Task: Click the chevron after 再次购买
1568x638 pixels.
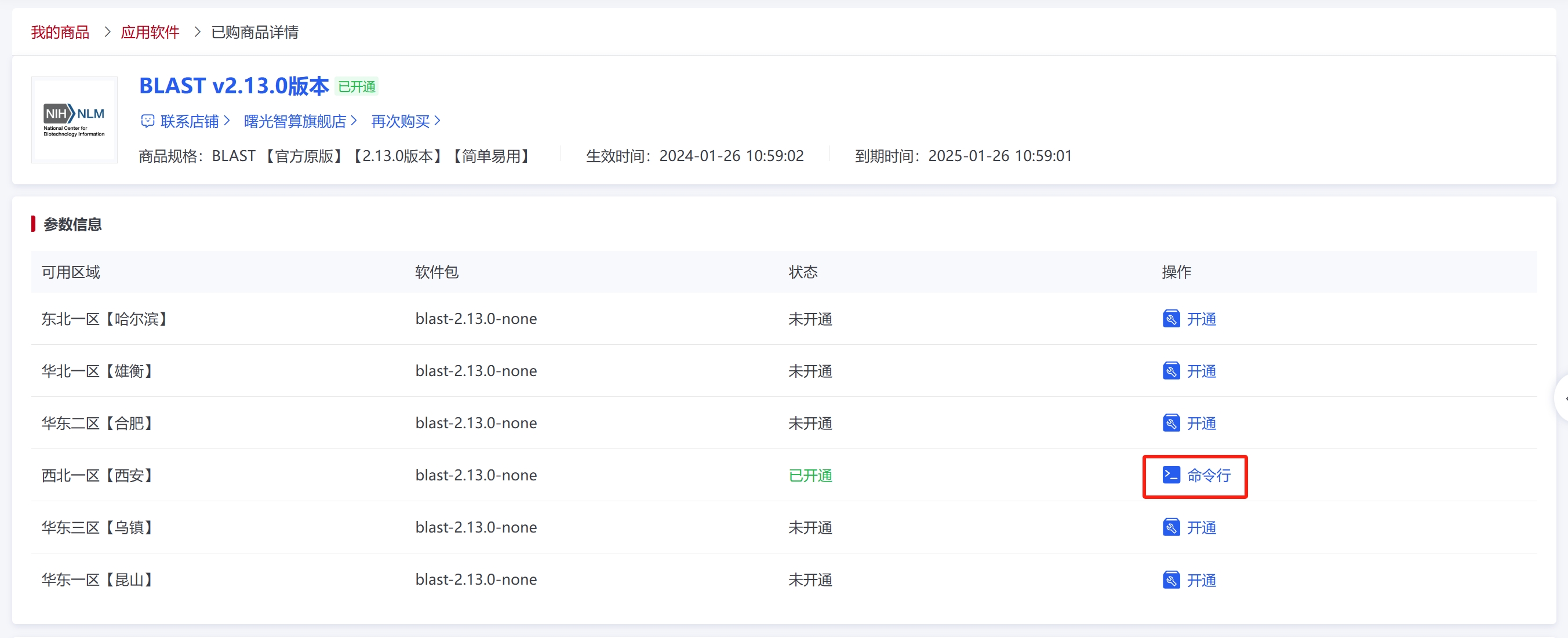Action: point(437,121)
